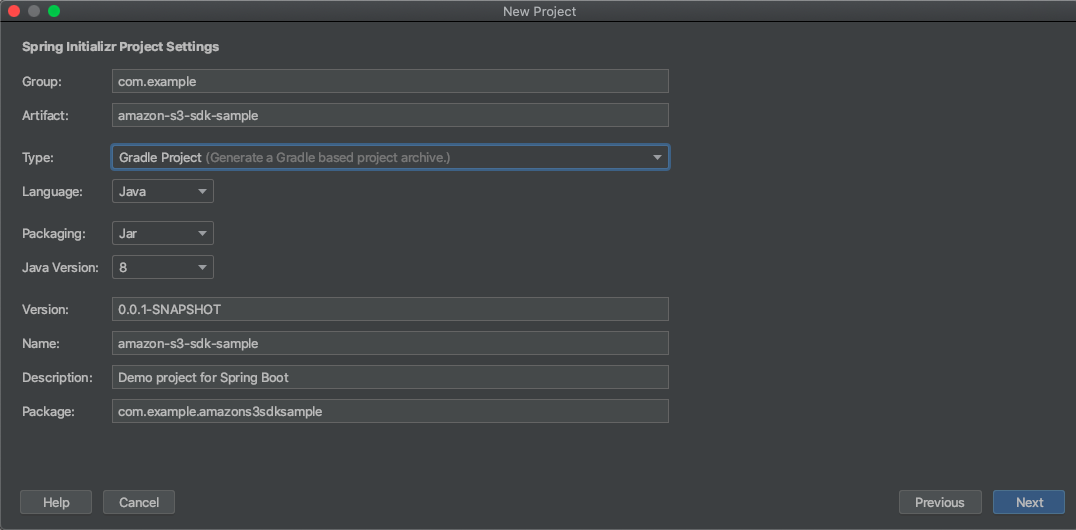
Task: Select the Name text field
Action: (390, 343)
